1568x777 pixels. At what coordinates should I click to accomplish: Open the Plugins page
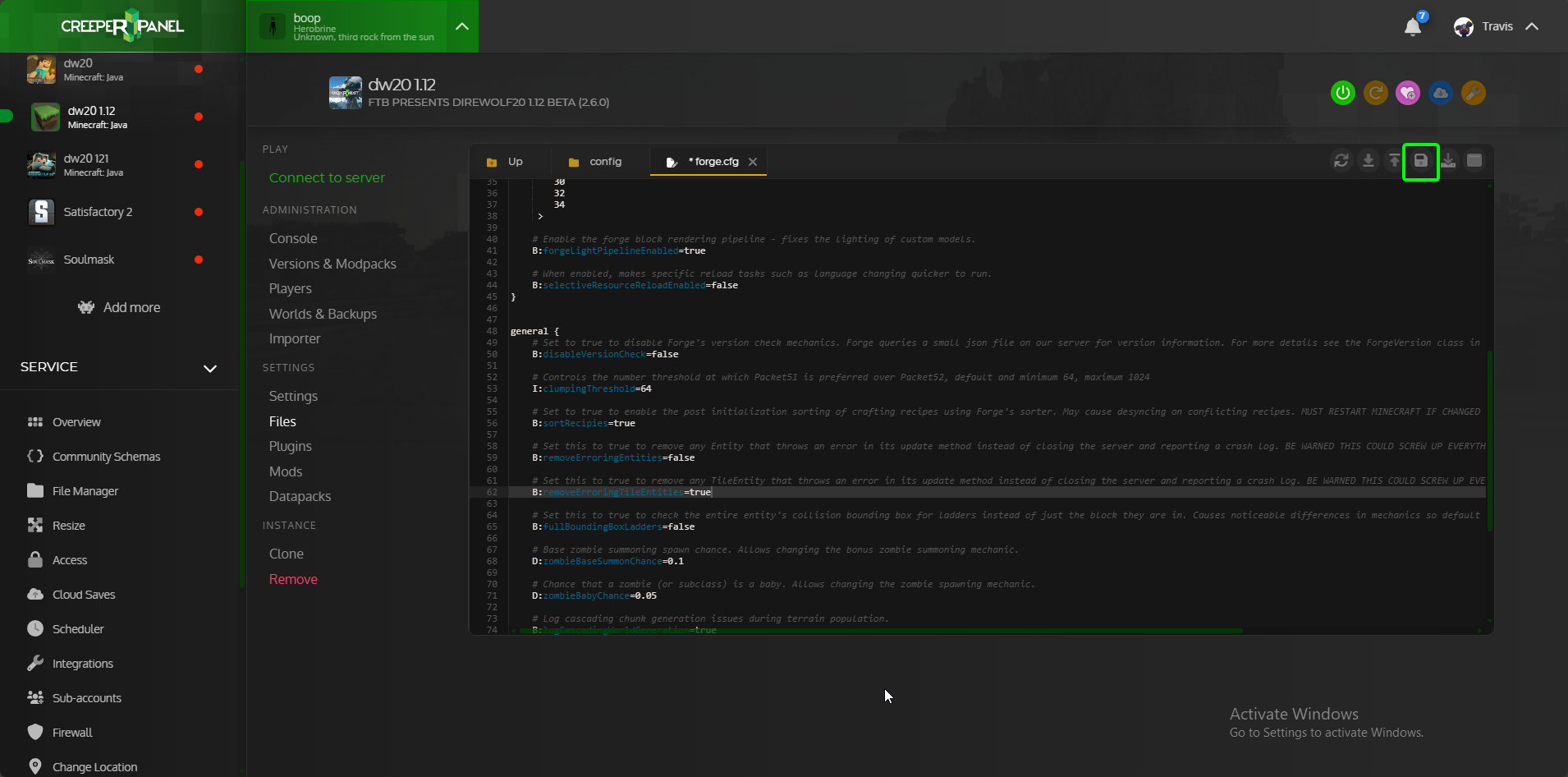(291, 446)
